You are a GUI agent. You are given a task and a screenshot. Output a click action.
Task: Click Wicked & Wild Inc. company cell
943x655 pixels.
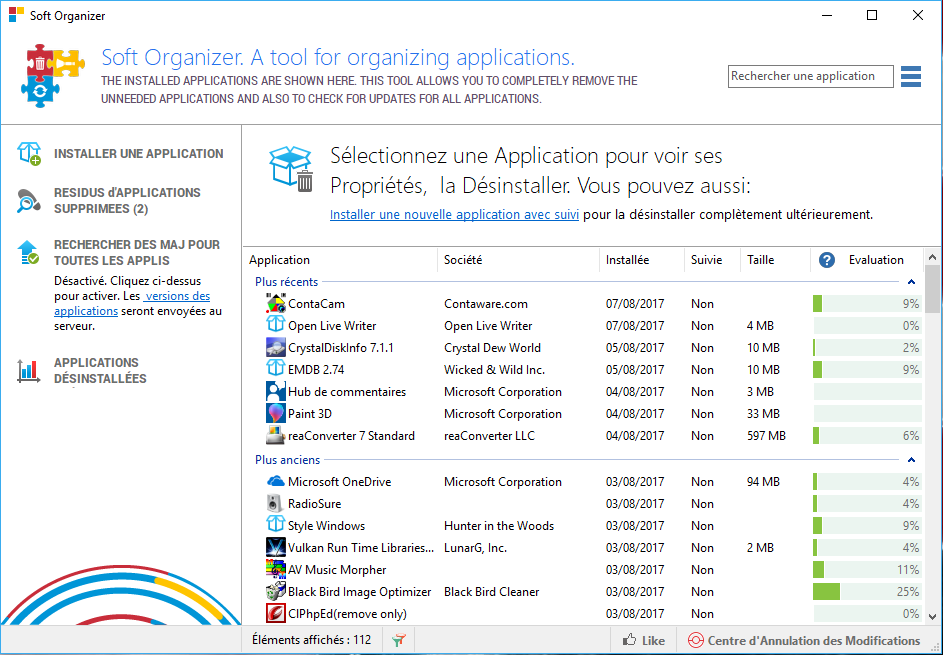(494, 370)
